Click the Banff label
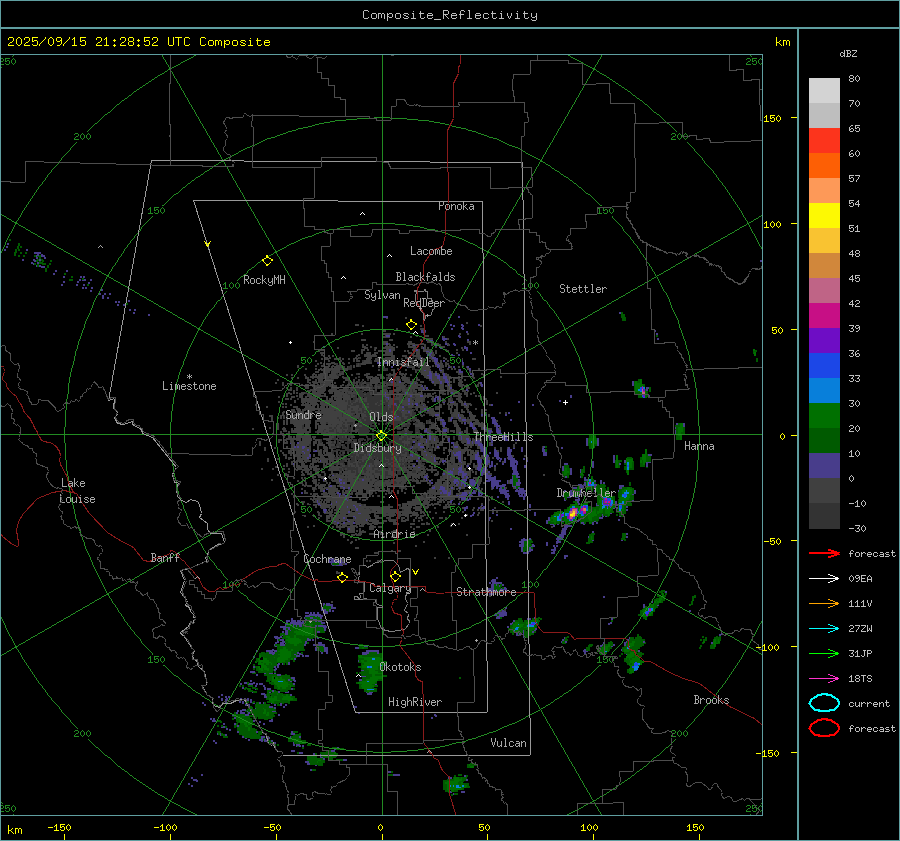900x841 pixels. click(x=165, y=557)
